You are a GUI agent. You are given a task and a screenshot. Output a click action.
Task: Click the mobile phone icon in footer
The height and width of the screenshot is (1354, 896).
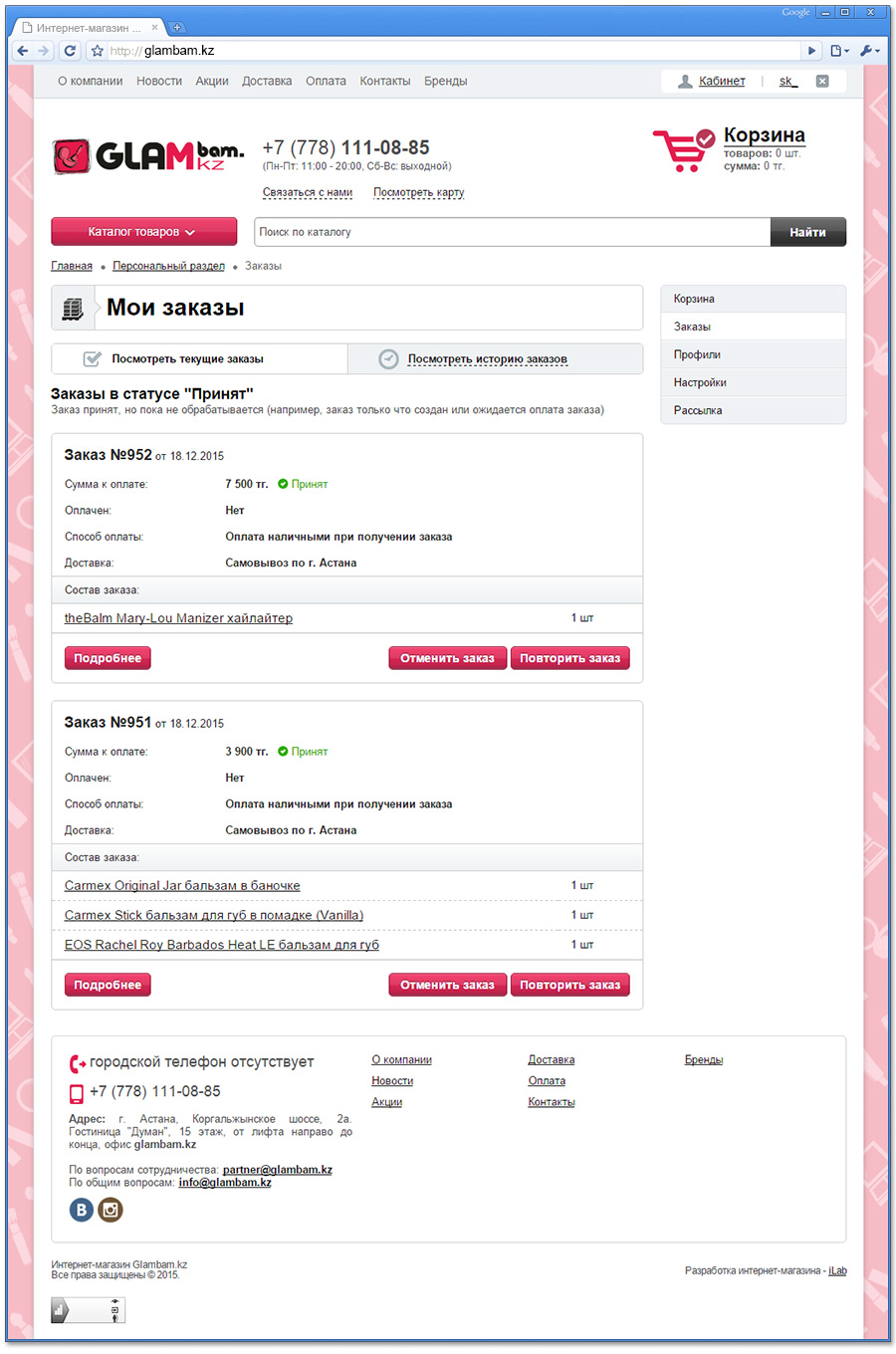(77, 1093)
